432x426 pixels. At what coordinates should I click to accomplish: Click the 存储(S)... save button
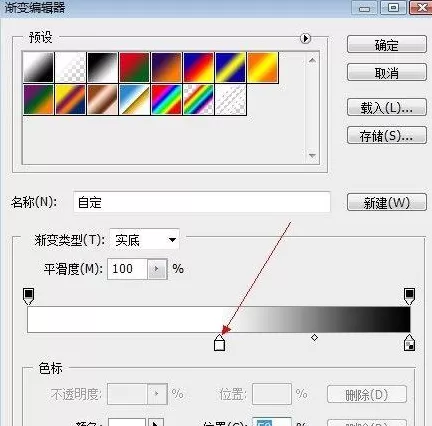tap(387, 135)
